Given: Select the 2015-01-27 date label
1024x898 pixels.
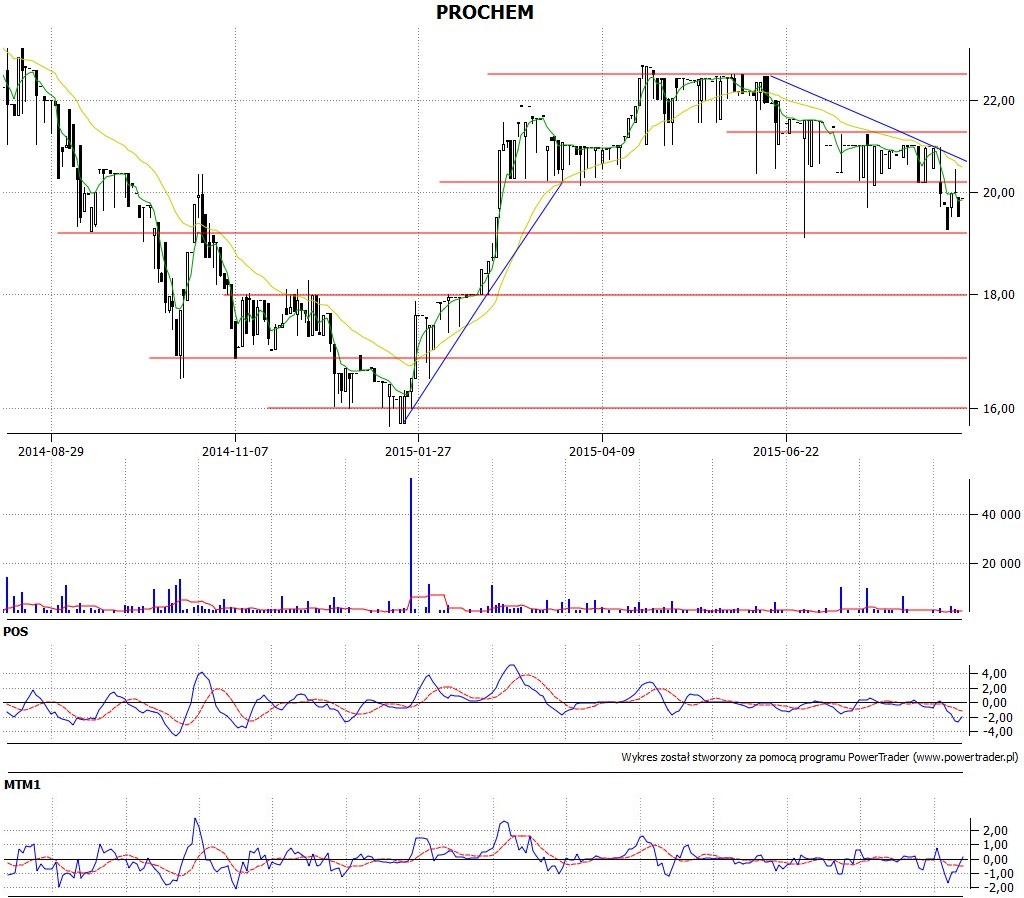Looking at the screenshot, I should pyautogui.click(x=418, y=451).
